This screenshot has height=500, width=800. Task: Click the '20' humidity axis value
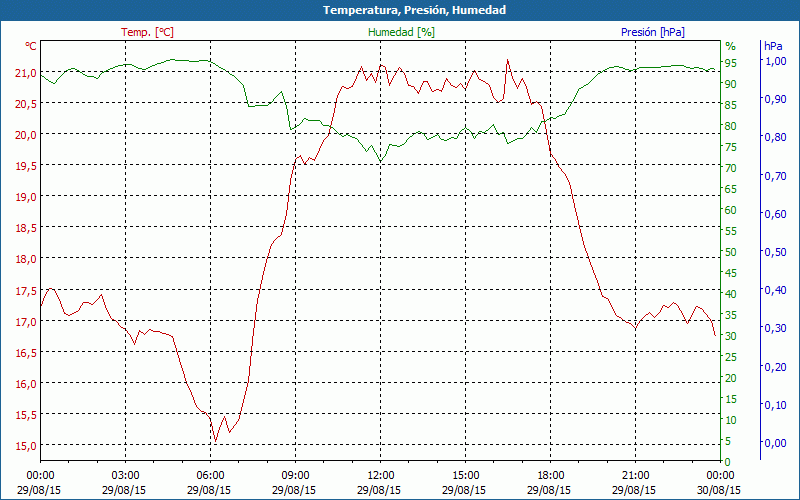tap(731, 379)
